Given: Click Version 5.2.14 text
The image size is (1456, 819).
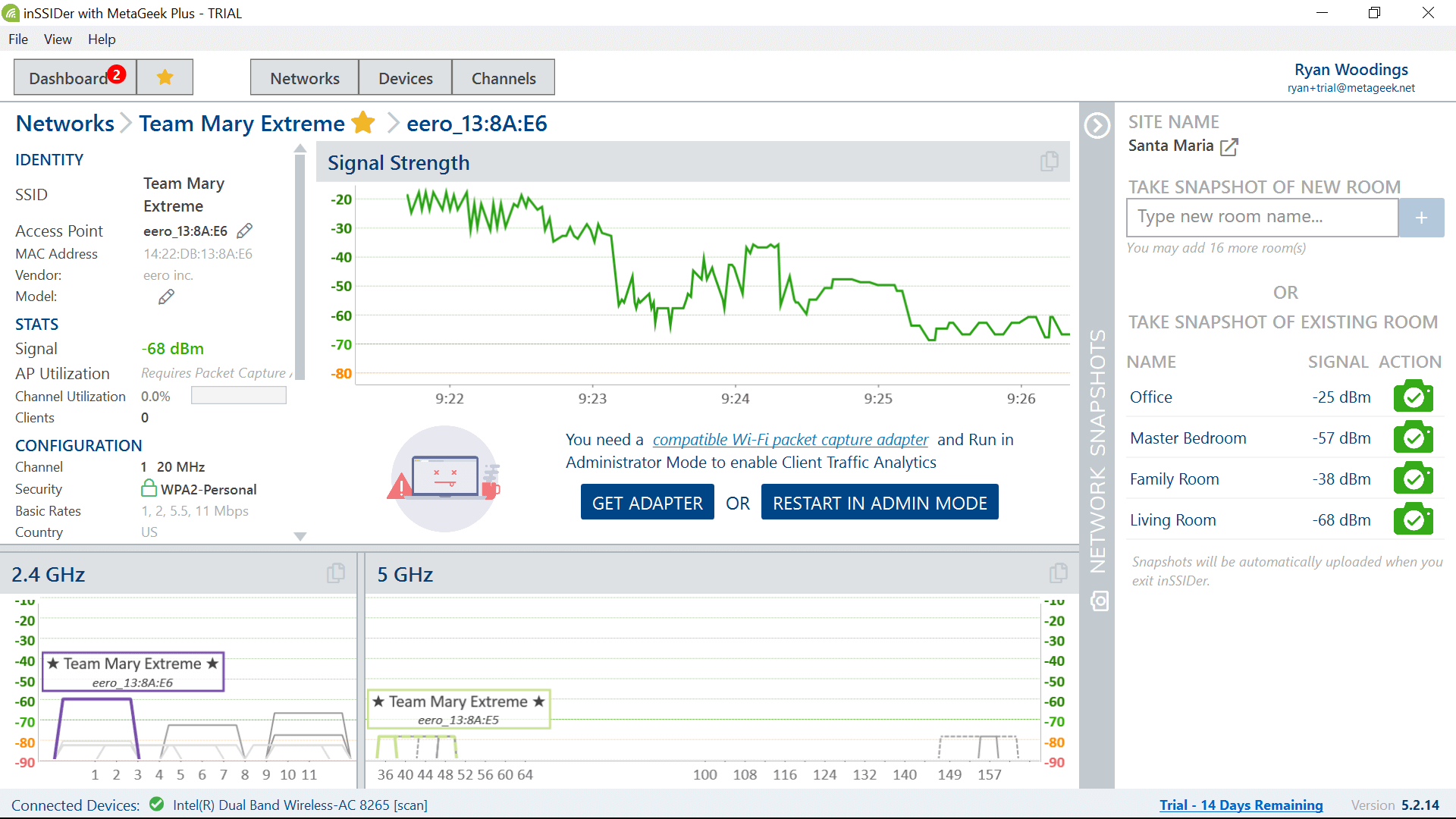Looking at the screenshot, I should pos(1395,805).
